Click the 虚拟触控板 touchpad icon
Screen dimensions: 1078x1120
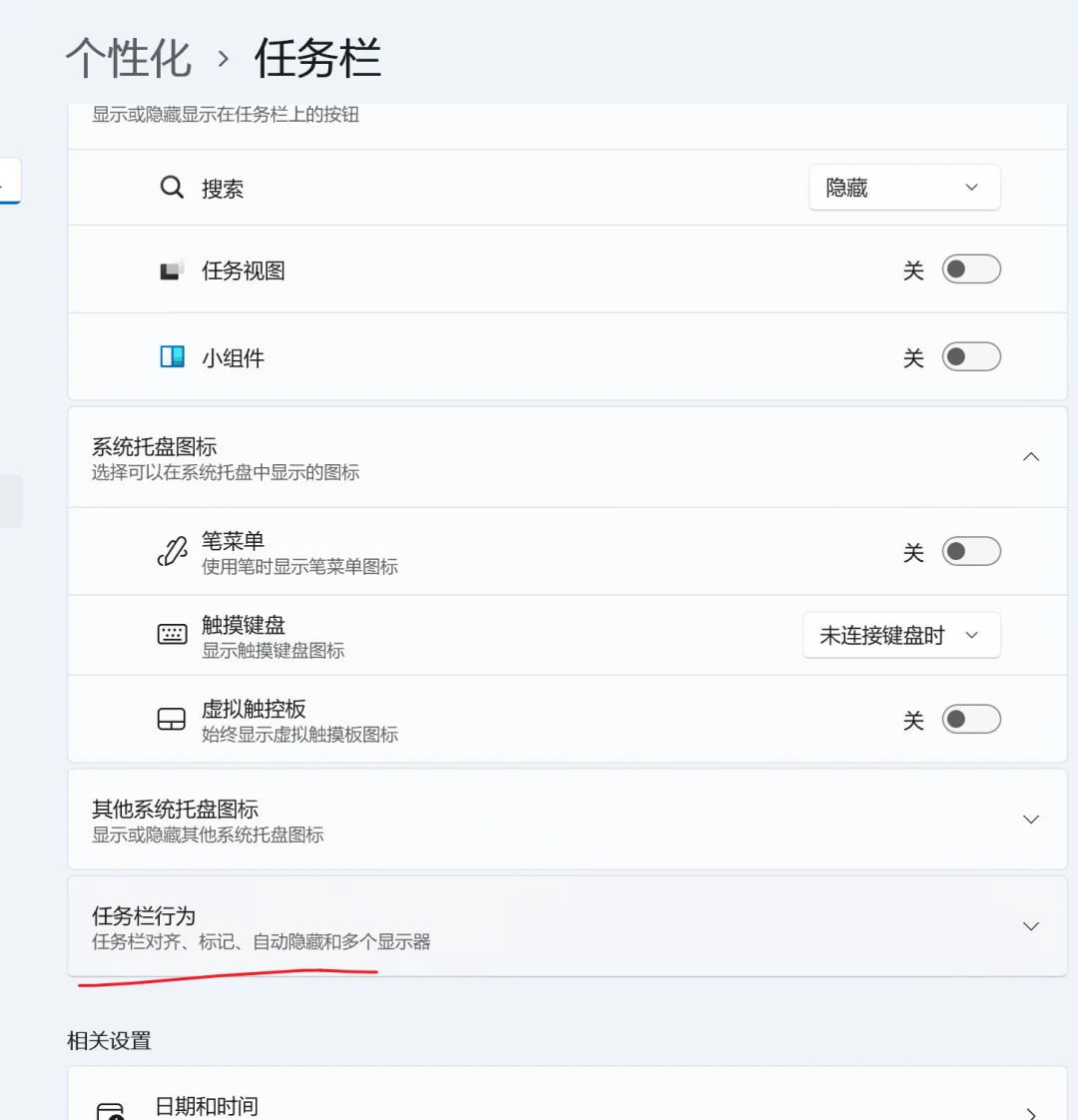tap(172, 719)
